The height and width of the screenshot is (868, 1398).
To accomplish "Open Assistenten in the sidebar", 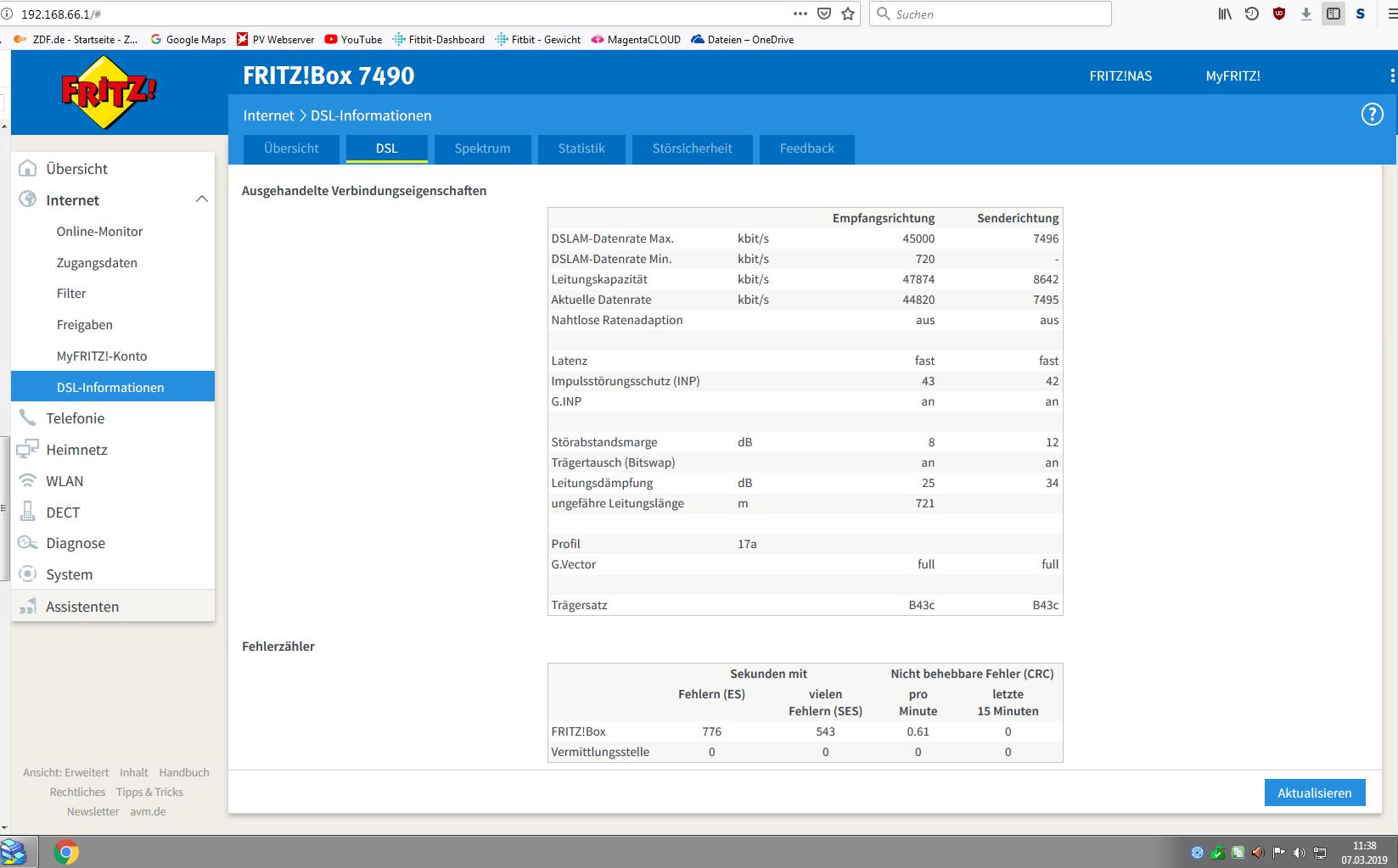I will [x=113, y=607].
